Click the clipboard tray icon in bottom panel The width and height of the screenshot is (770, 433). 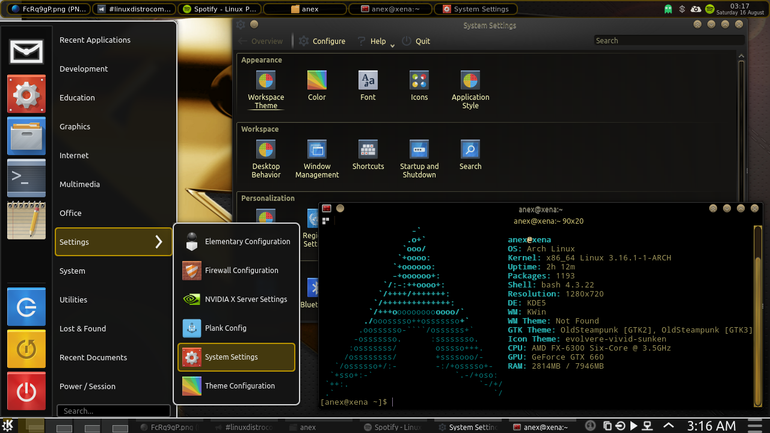(607, 426)
